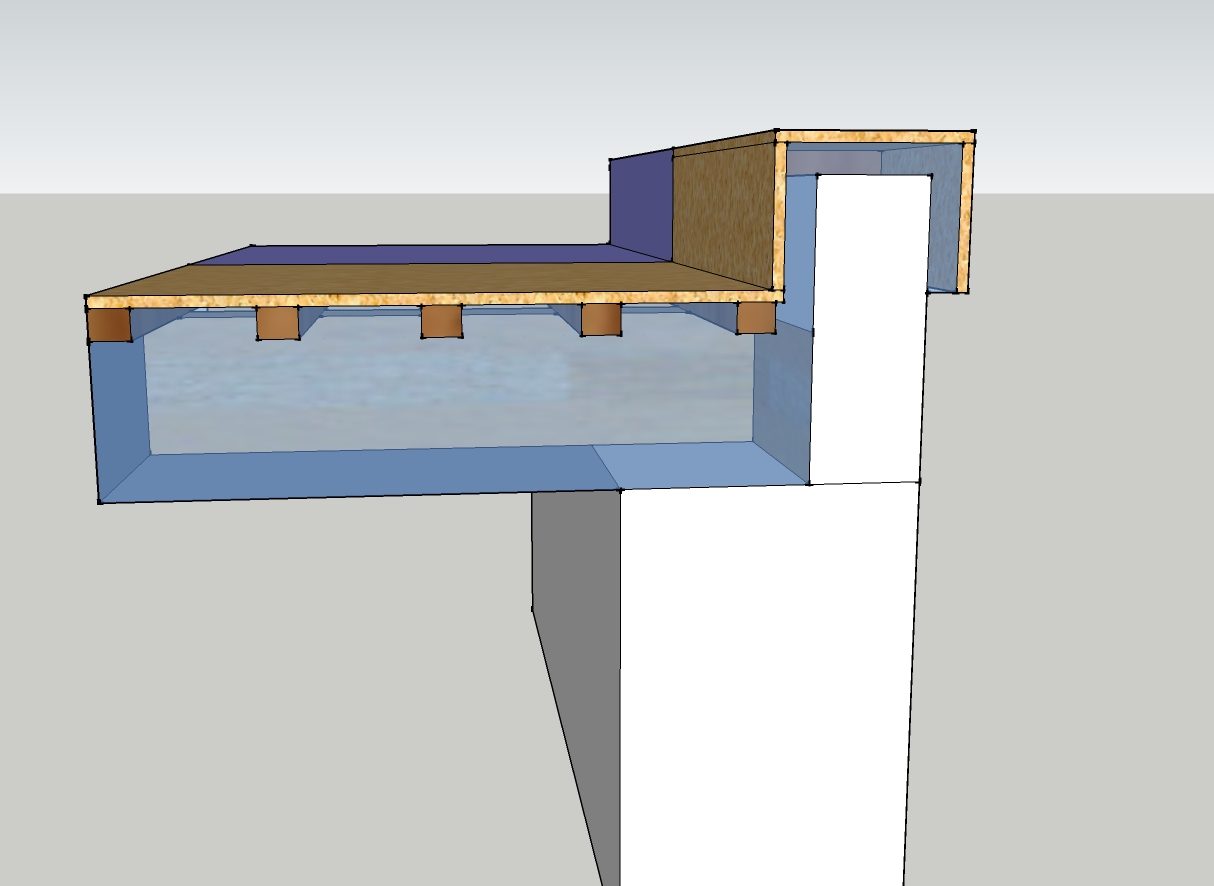The image size is (1214, 886).
Task: Select the brown textured vertical board face
Action: [x=724, y=215]
